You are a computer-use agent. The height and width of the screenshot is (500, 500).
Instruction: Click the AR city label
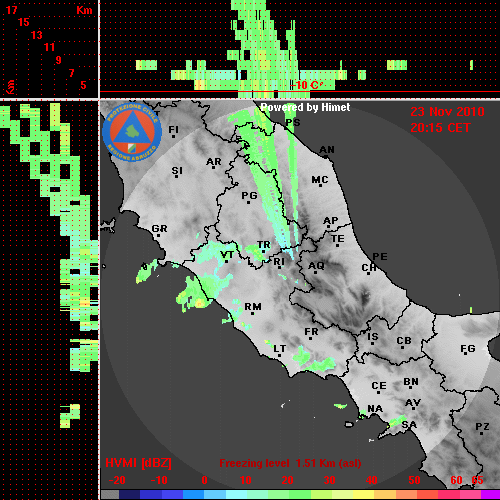214,162
